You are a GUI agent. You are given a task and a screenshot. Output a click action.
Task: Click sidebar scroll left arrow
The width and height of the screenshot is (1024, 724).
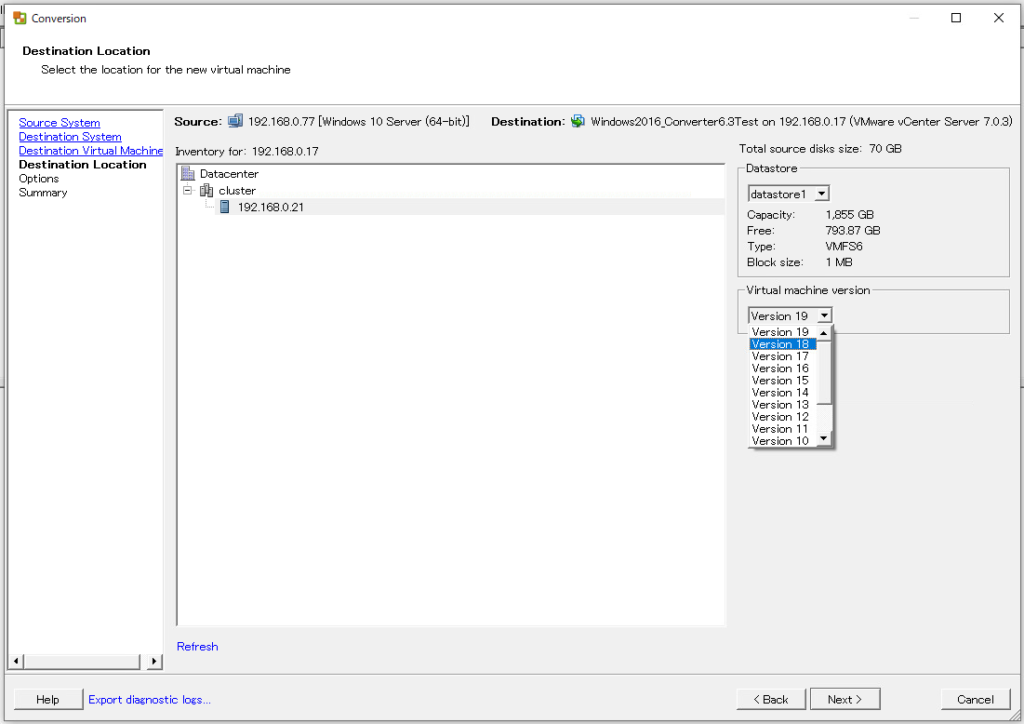[x=16, y=661]
